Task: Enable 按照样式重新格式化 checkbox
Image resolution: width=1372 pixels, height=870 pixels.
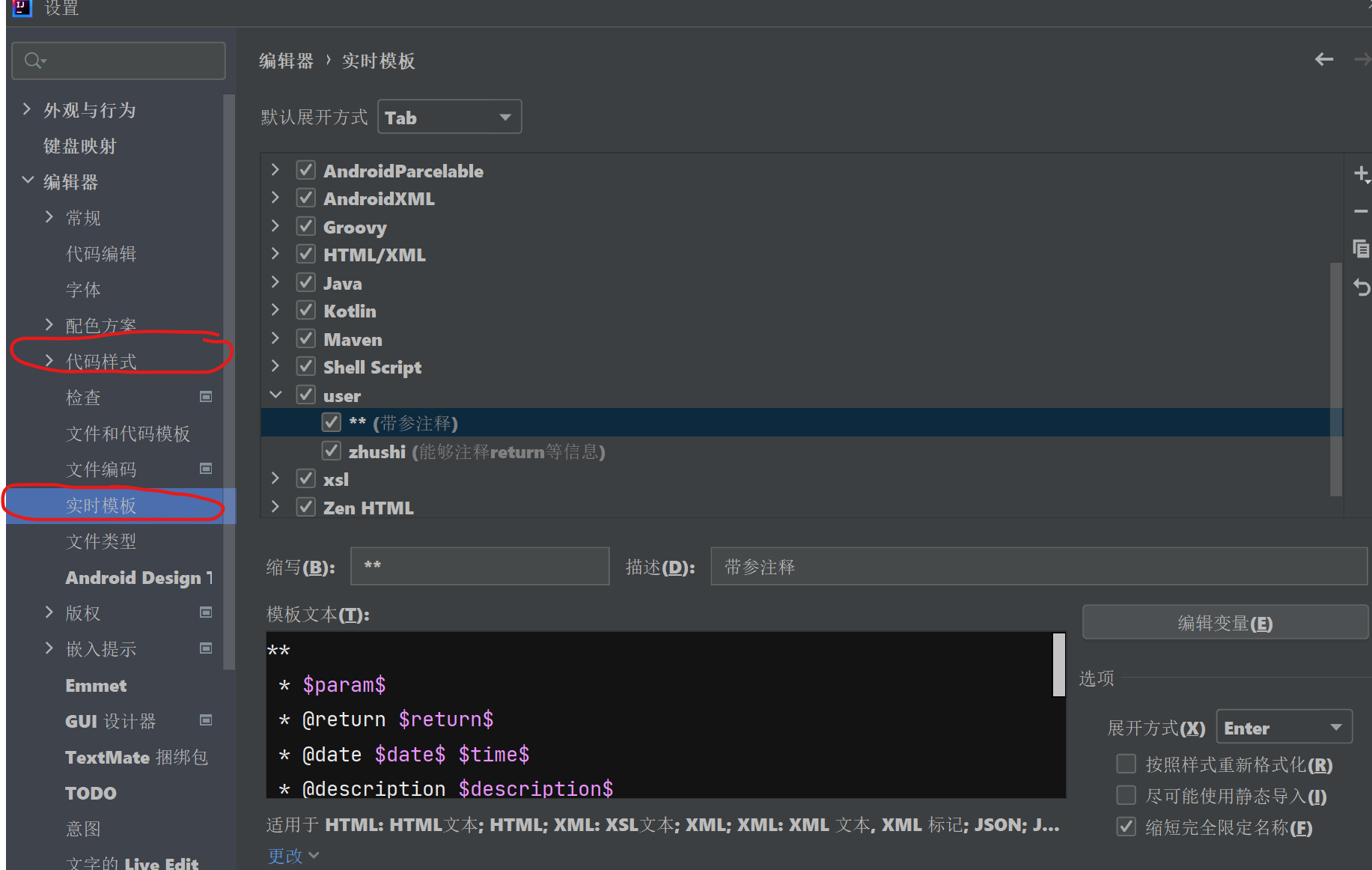Action: (1126, 764)
